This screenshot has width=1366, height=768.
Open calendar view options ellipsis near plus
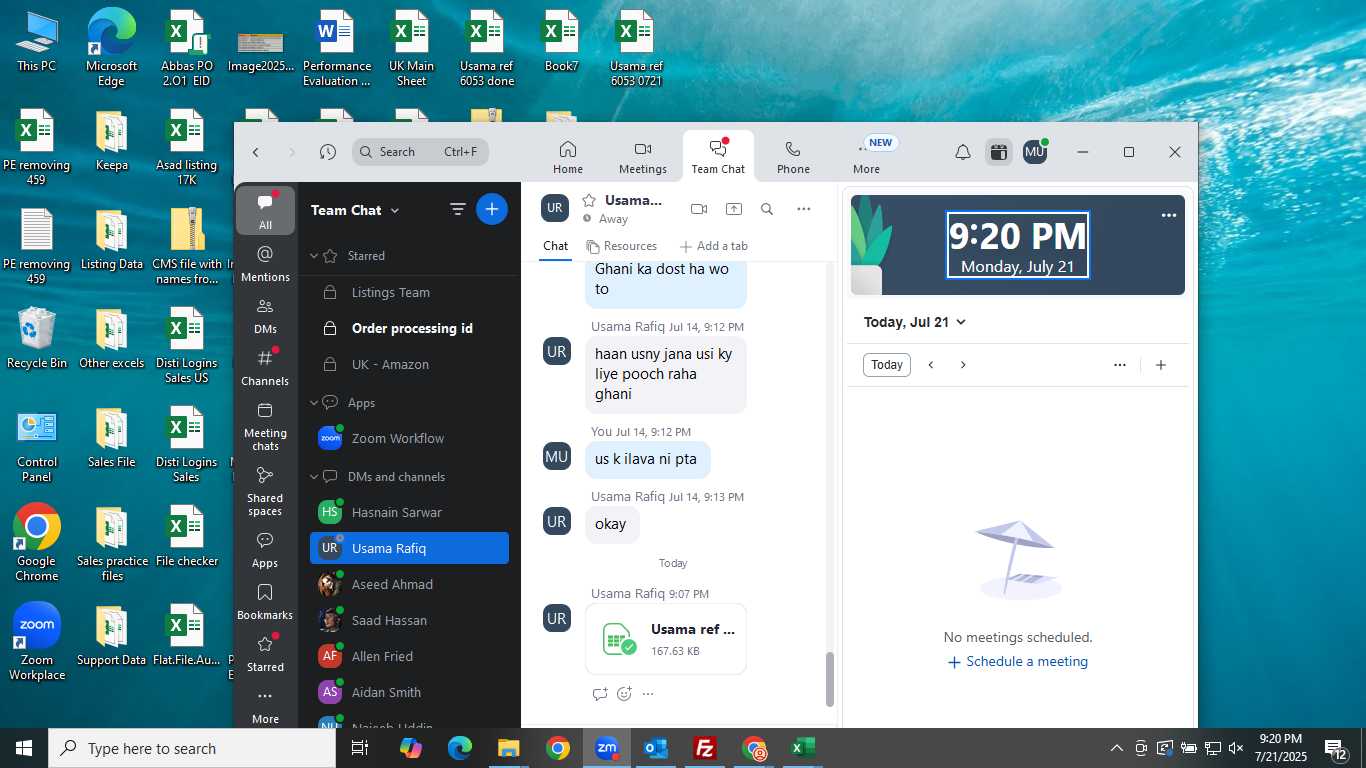(x=1120, y=365)
